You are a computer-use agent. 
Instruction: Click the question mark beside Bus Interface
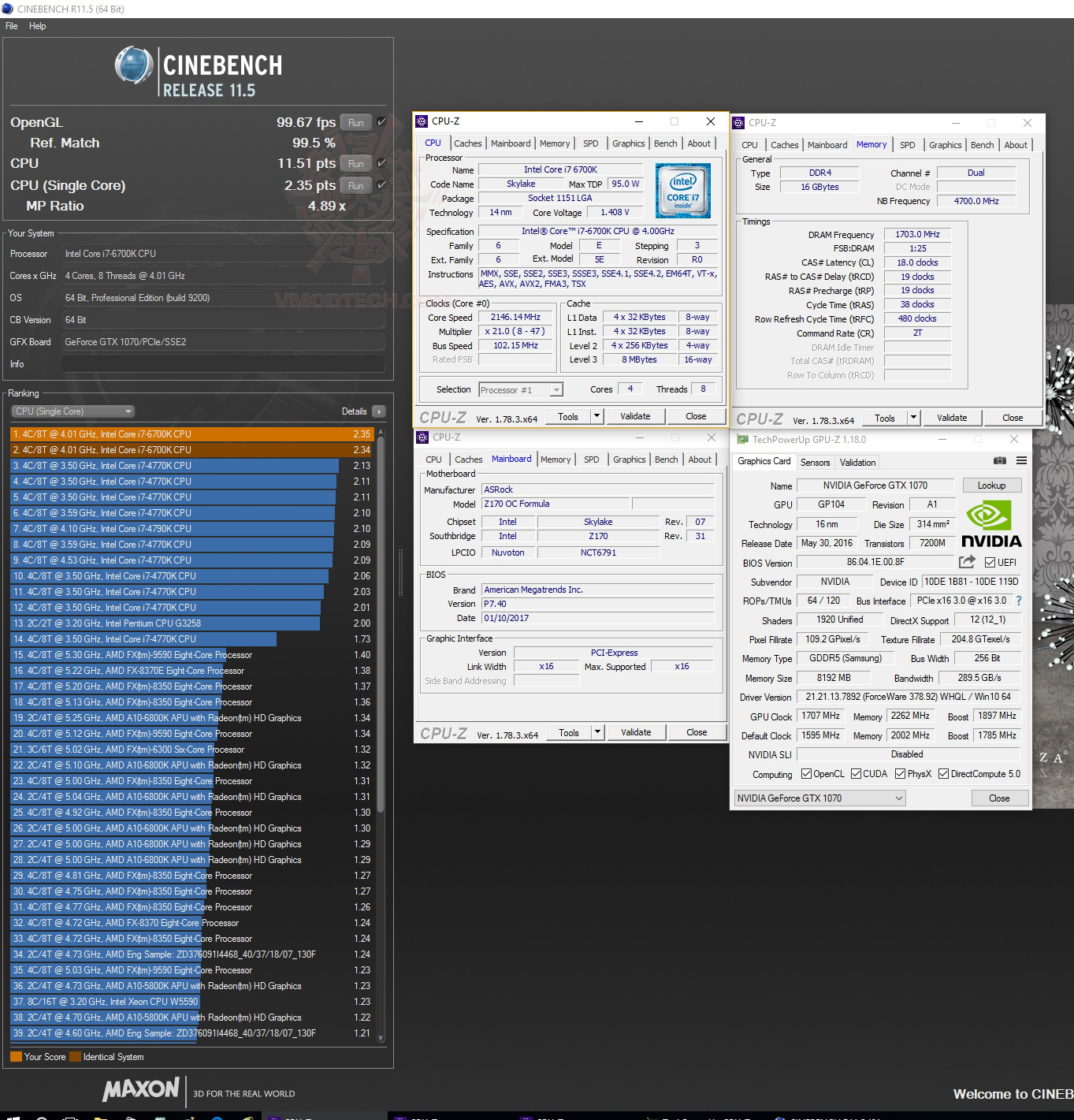pos(1018,601)
